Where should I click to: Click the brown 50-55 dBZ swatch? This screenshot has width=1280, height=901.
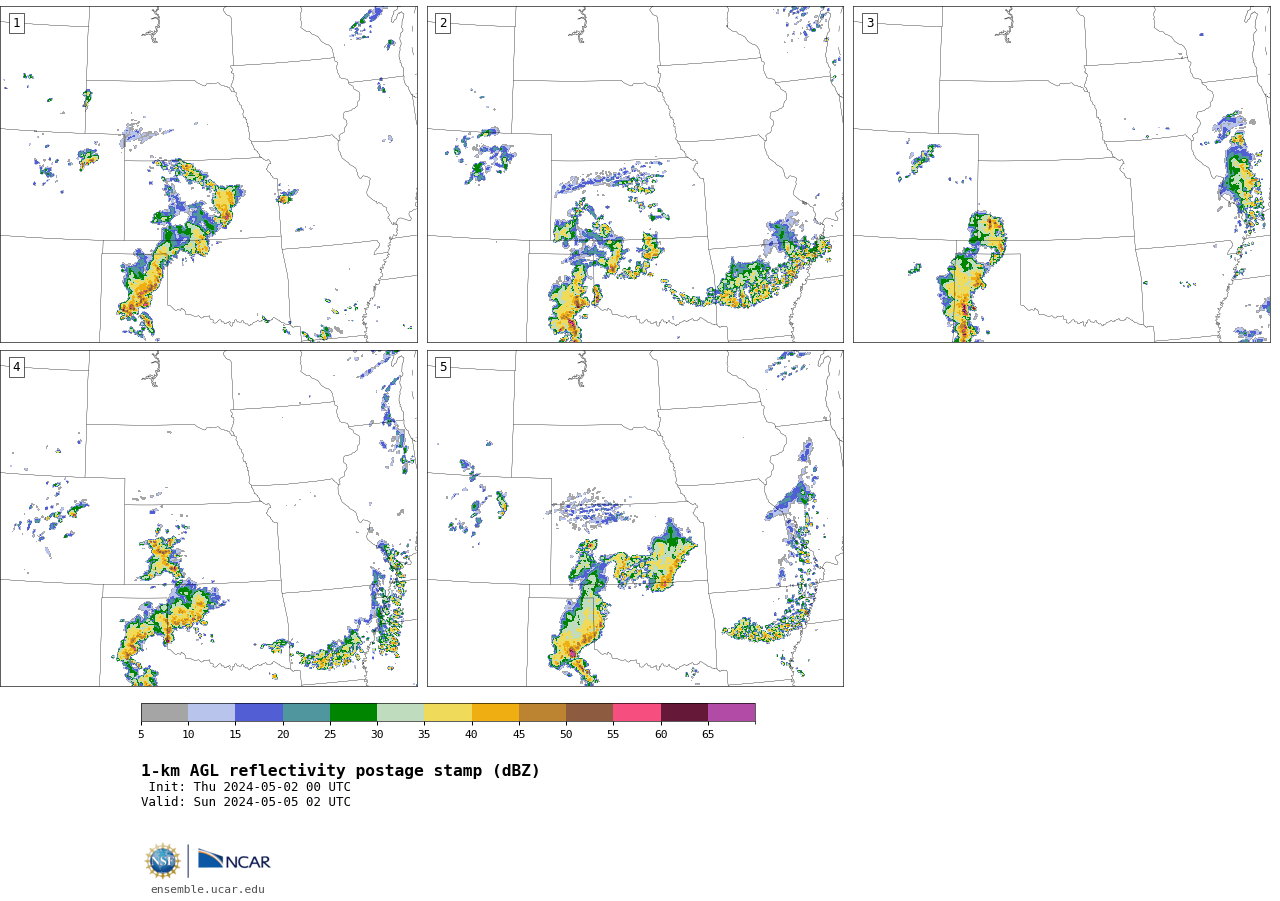tap(589, 713)
